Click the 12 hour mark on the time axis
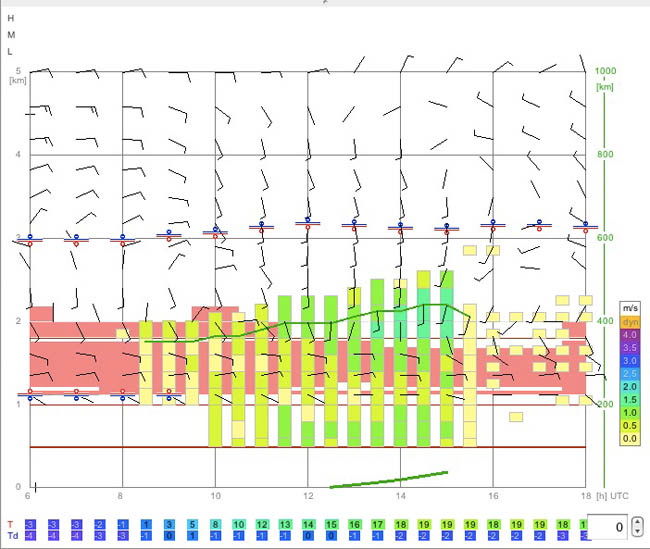The image size is (650, 549). pos(308,496)
